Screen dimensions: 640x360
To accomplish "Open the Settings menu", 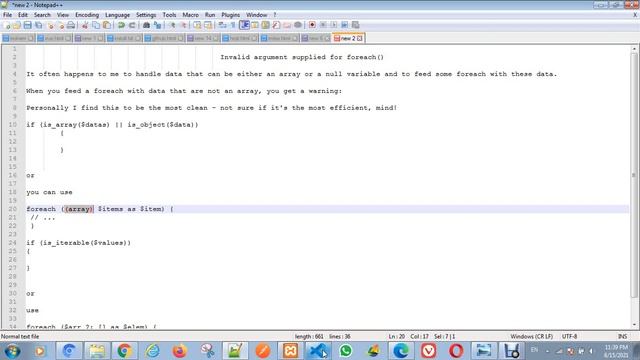I will click(x=146, y=15).
